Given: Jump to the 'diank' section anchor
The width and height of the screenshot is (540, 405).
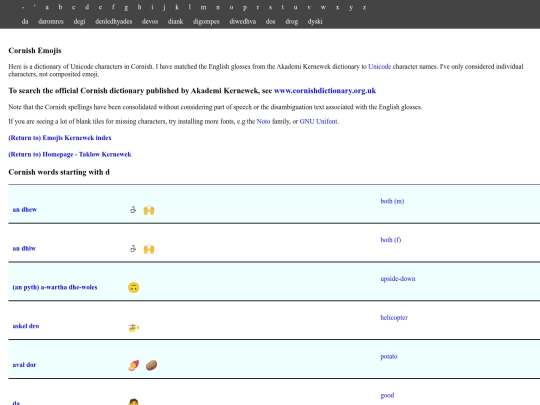Looking at the screenshot, I should pos(175,21).
